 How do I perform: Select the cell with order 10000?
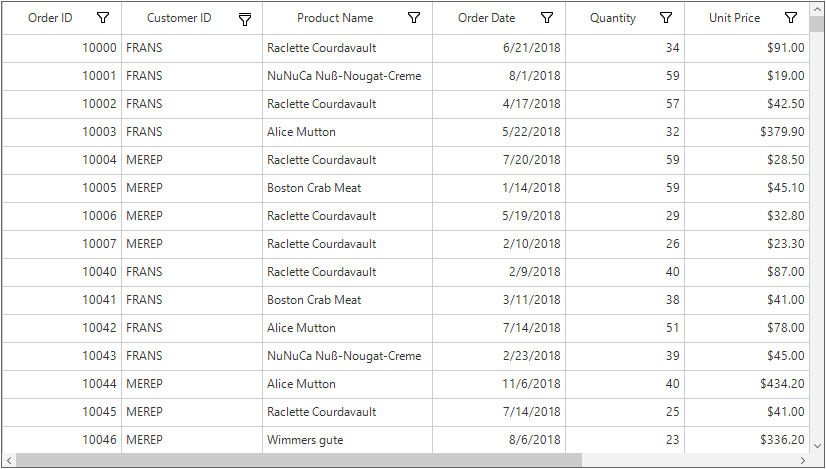pyautogui.click(x=62, y=48)
